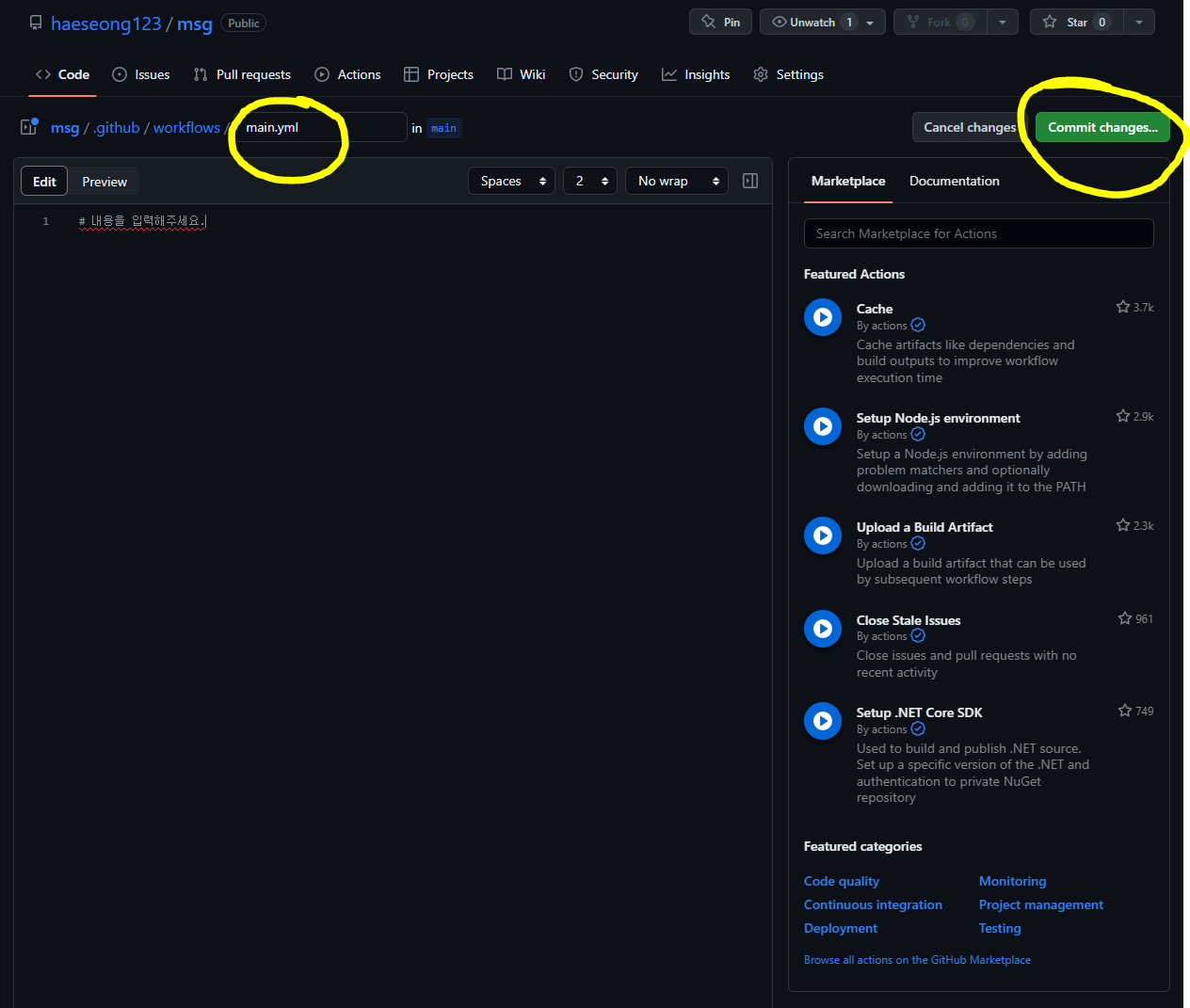1190x1008 pixels.
Task: Click the Setup .NET Core SDK star icon
Action: pos(1125,711)
